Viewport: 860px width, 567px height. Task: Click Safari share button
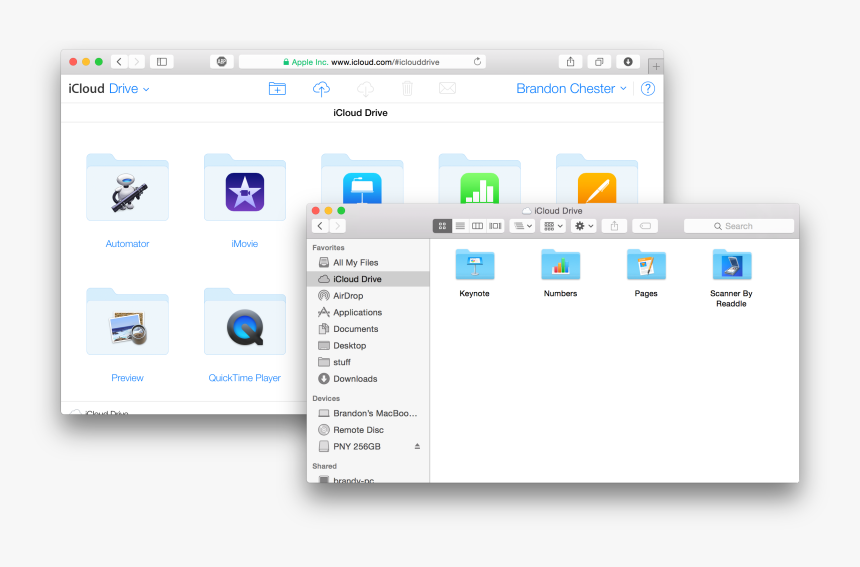pyautogui.click(x=570, y=62)
